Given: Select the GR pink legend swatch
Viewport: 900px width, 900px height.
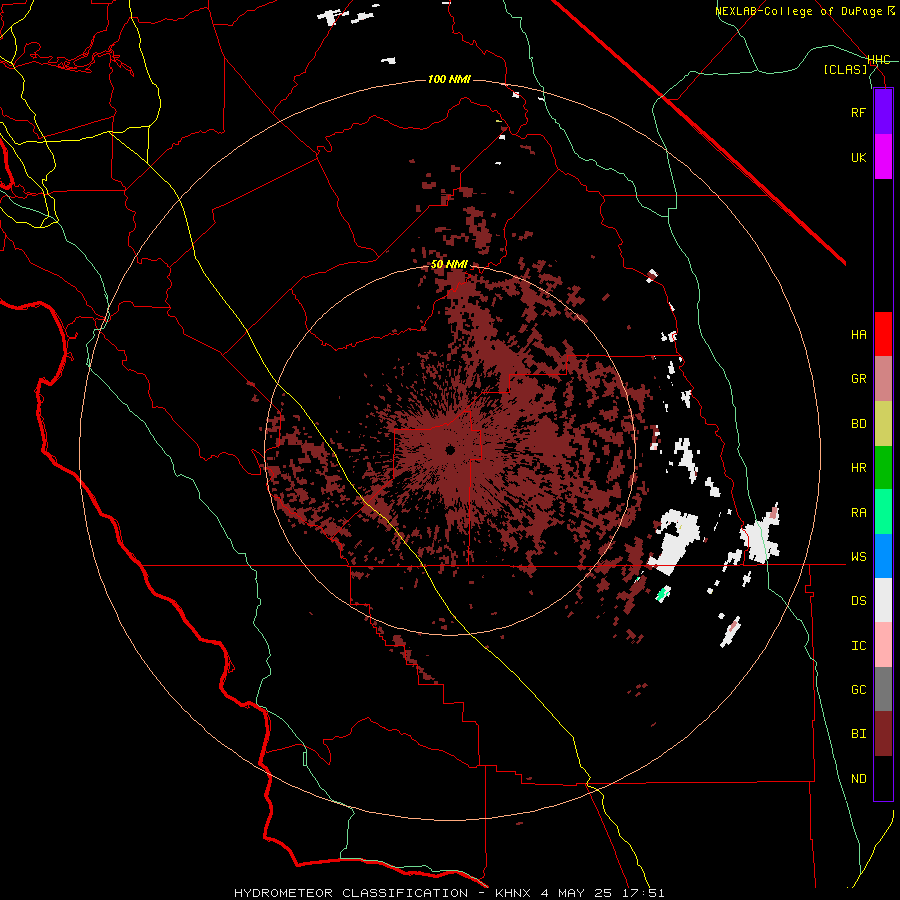Looking at the screenshot, I should (883, 379).
